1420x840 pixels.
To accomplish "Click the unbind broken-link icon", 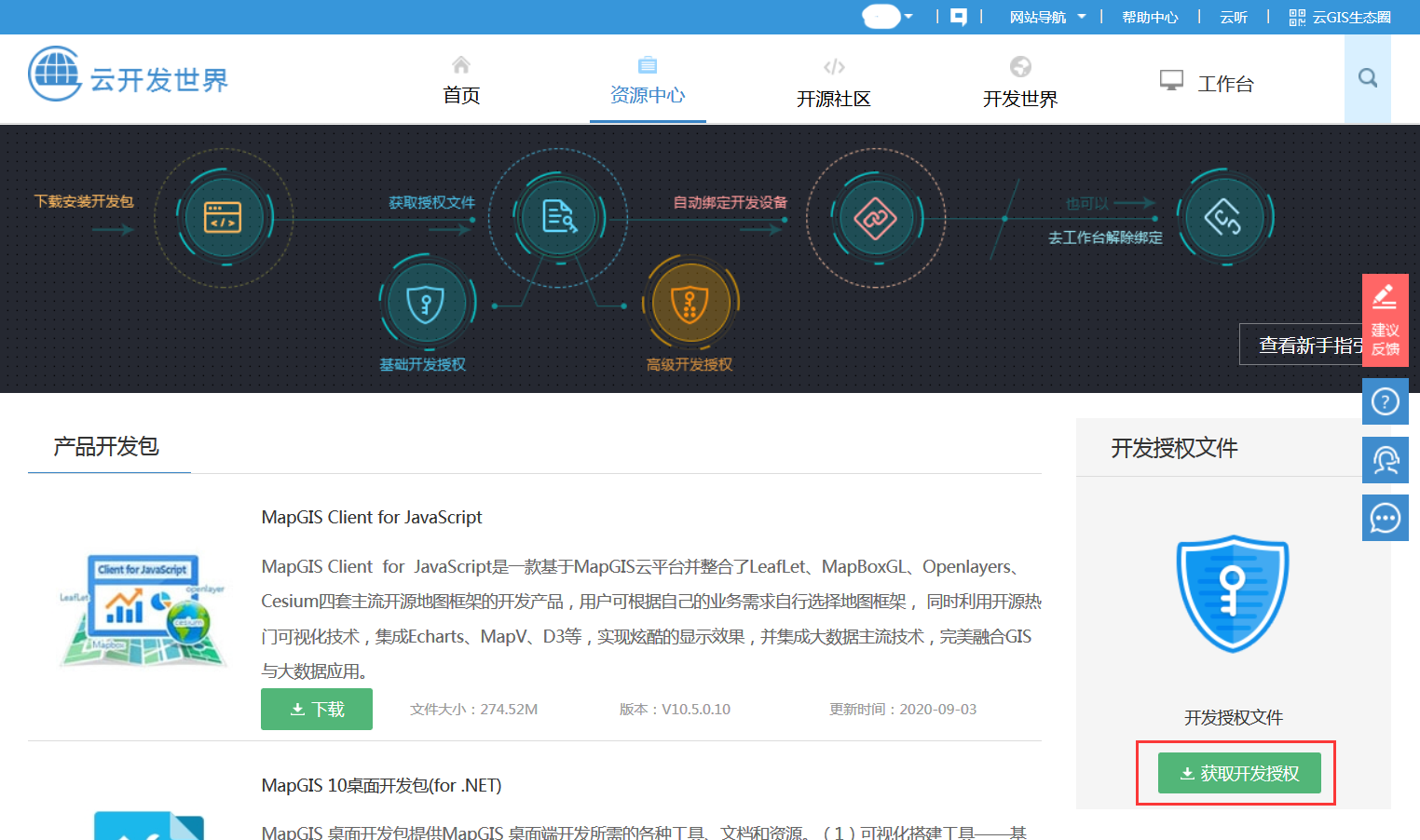I will [1224, 217].
